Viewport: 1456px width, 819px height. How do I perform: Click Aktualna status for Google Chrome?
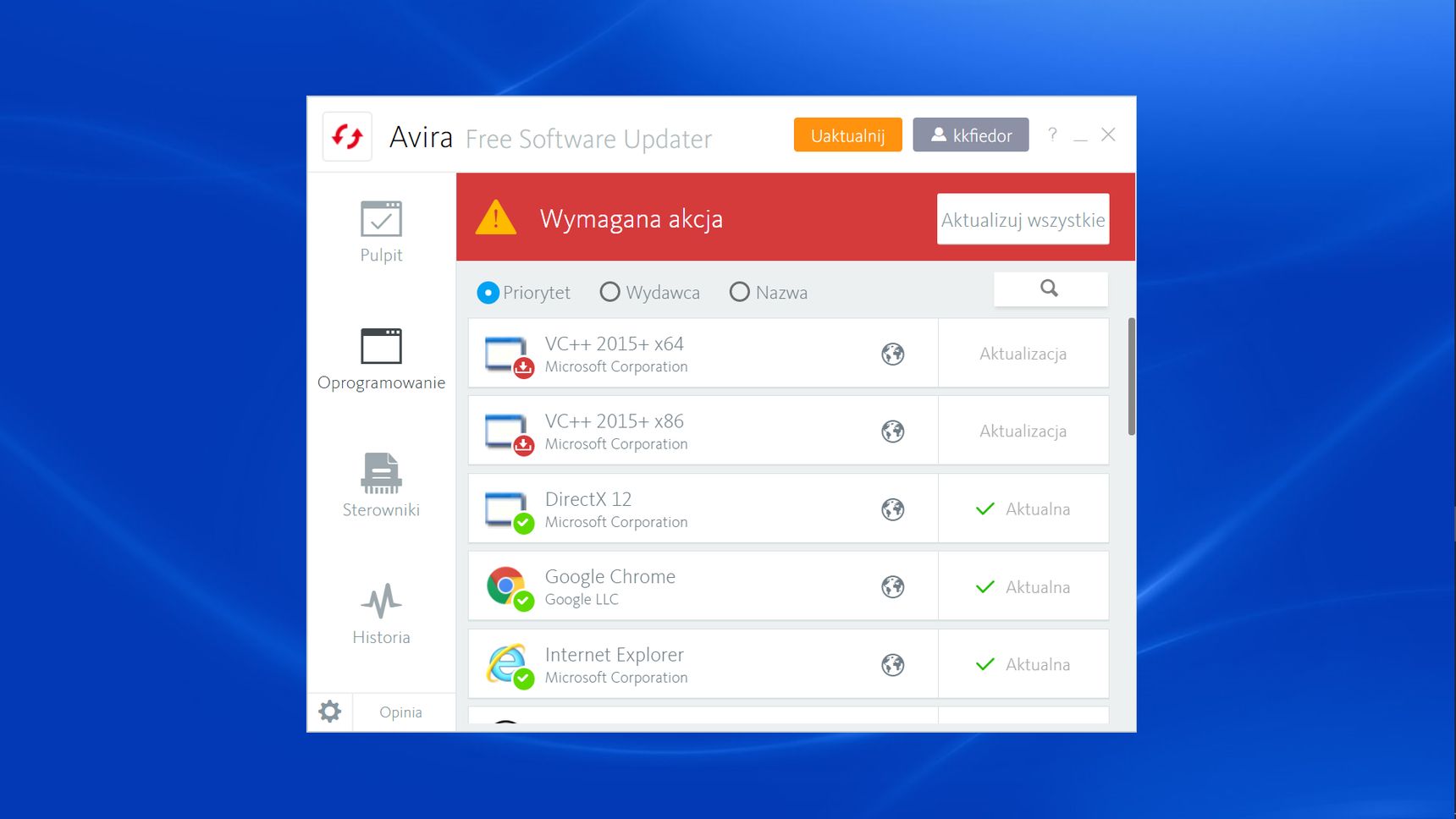pyautogui.click(x=1023, y=587)
